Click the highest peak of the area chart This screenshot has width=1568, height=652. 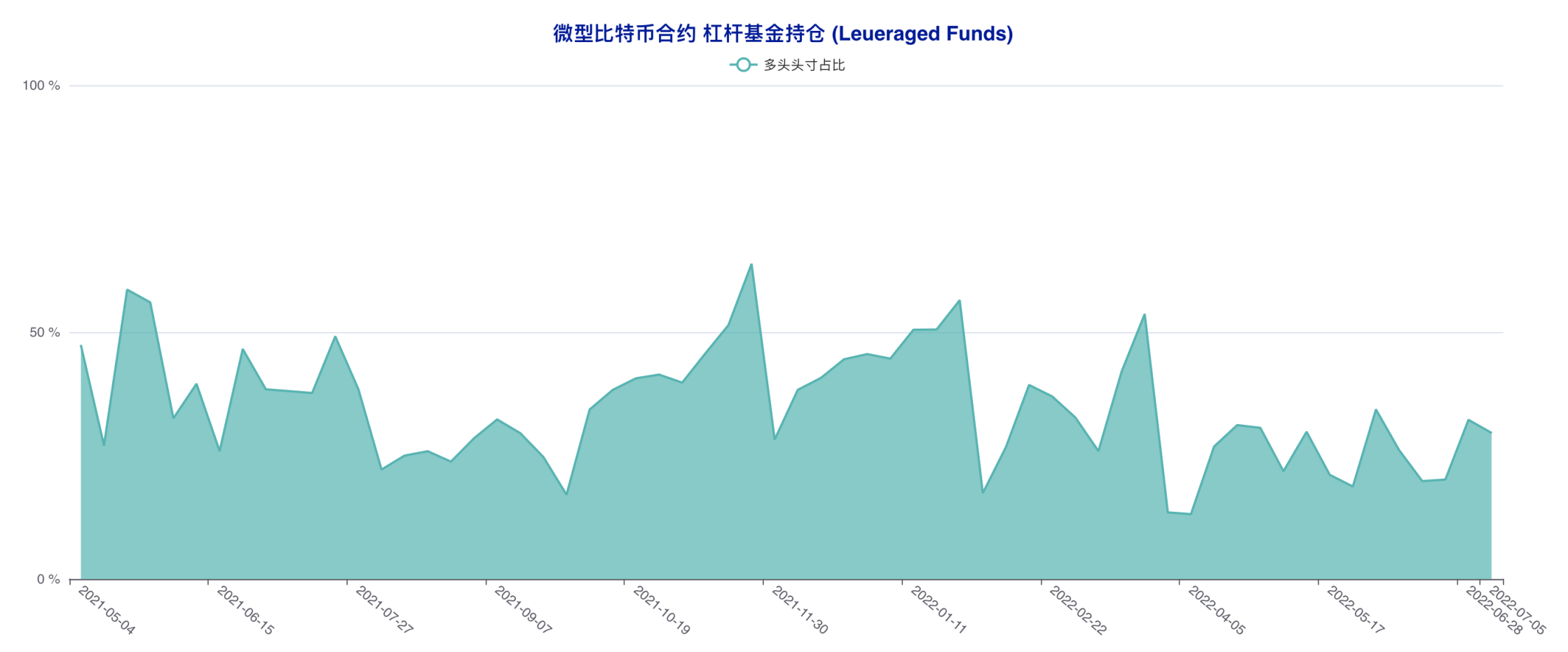(x=751, y=264)
